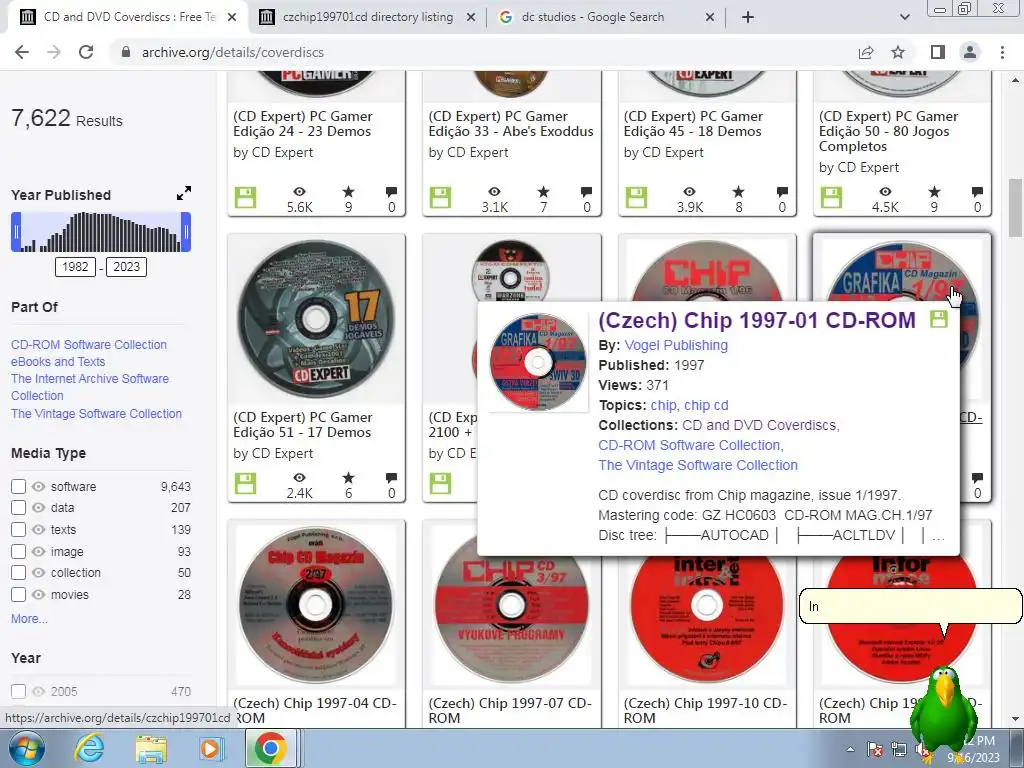Viewport: 1024px width, 768px height.
Task: Click favorites star on Edição 33 card
Action: 543,192
